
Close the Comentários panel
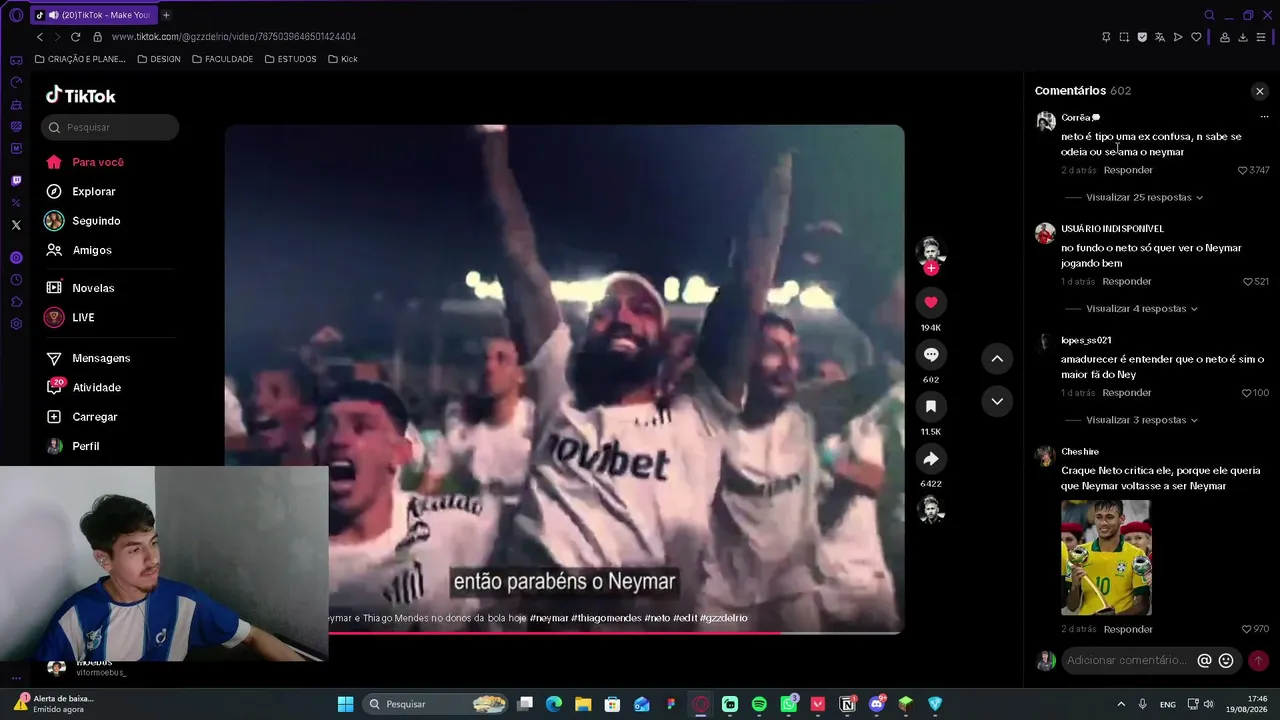click(x=1259, y=91)
